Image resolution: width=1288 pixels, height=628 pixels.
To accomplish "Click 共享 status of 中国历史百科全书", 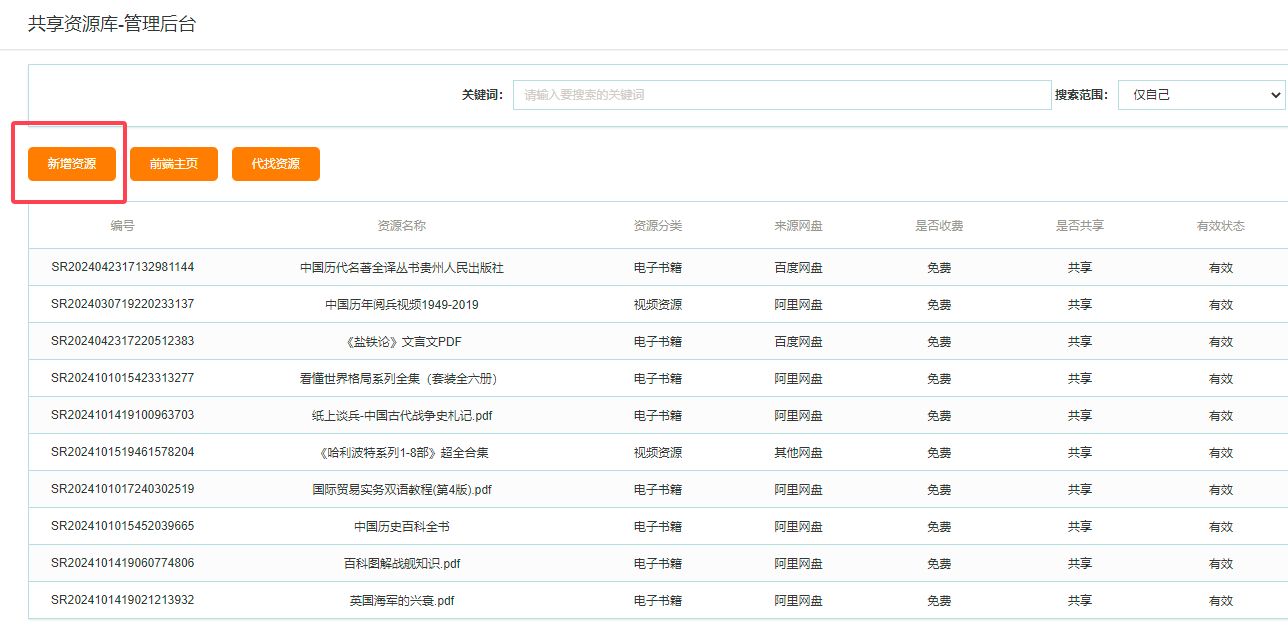I will click(1080, 526).
